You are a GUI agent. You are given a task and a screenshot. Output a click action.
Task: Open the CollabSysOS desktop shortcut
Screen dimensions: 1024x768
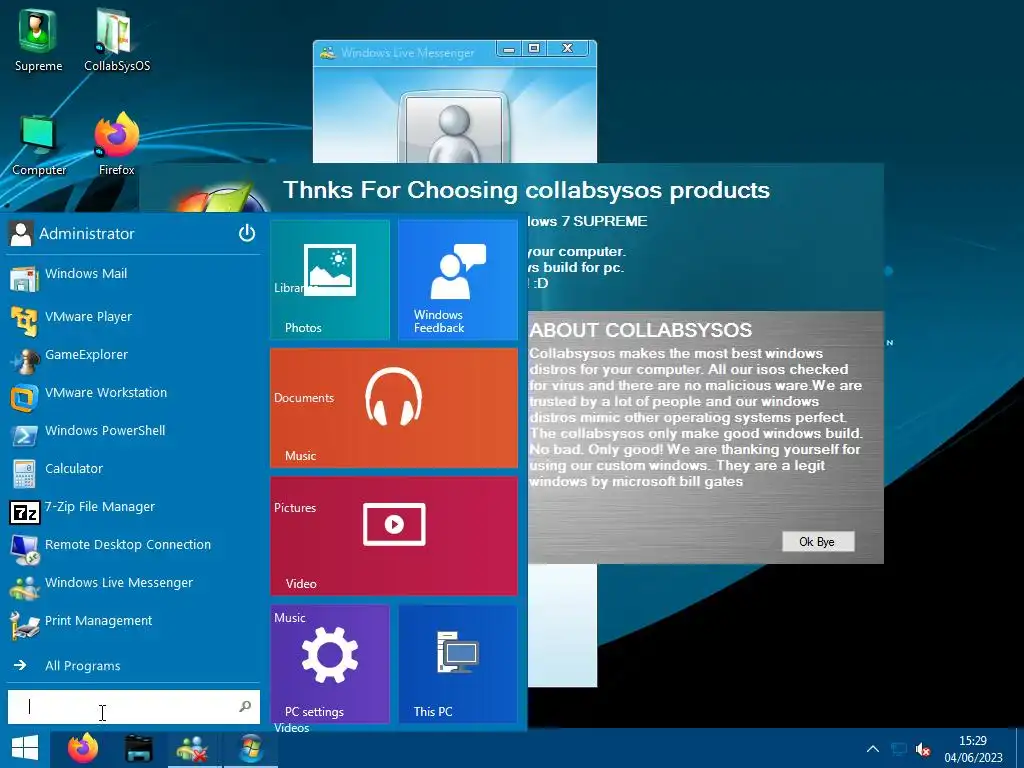117,40
